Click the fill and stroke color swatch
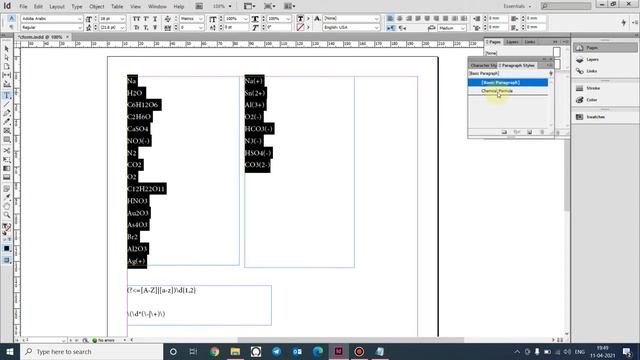 pyautogui.click(x=7, y=229)
